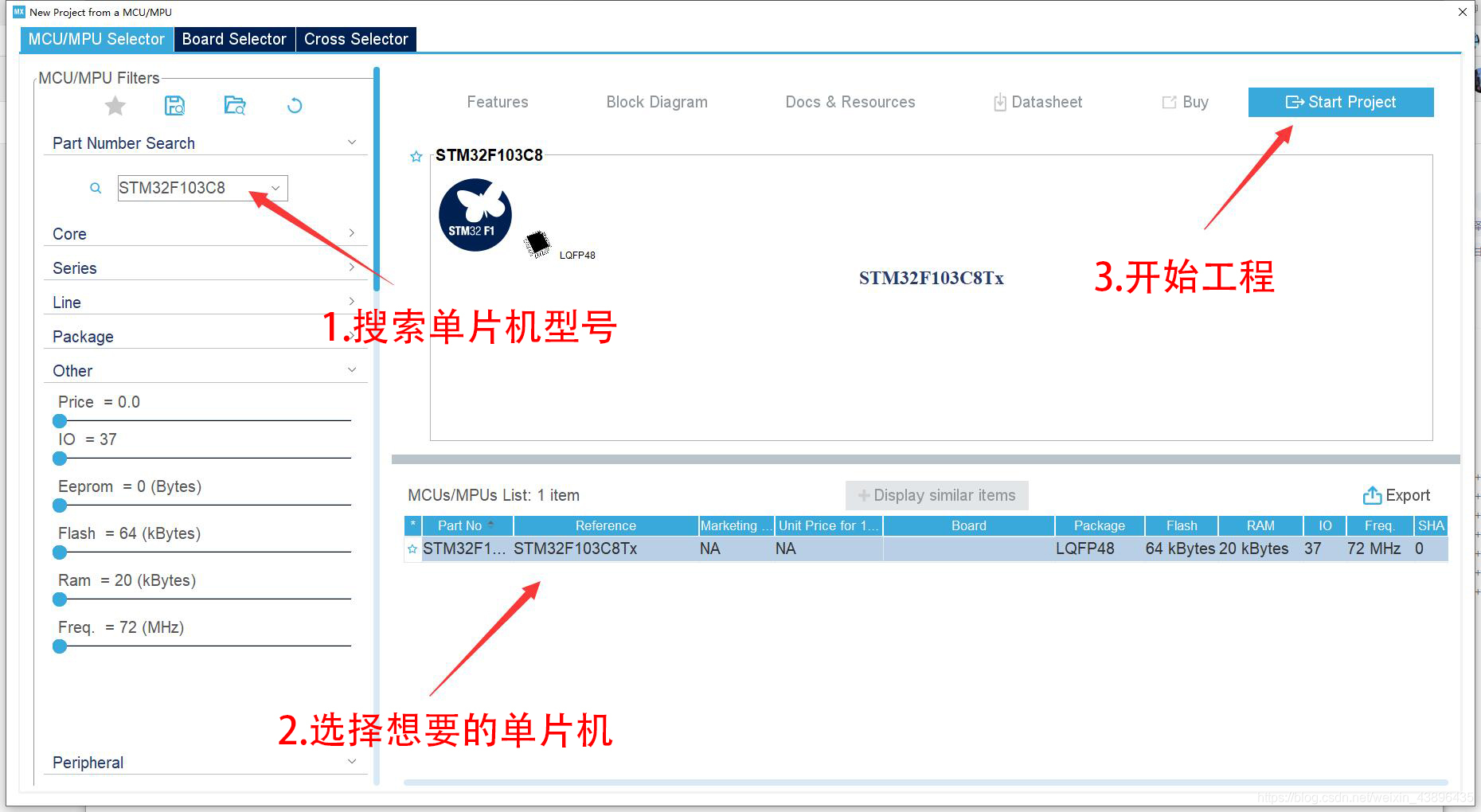The image size is (1481, 812).
Task: Sort list by Freq. column
Action: [1380, 525]
